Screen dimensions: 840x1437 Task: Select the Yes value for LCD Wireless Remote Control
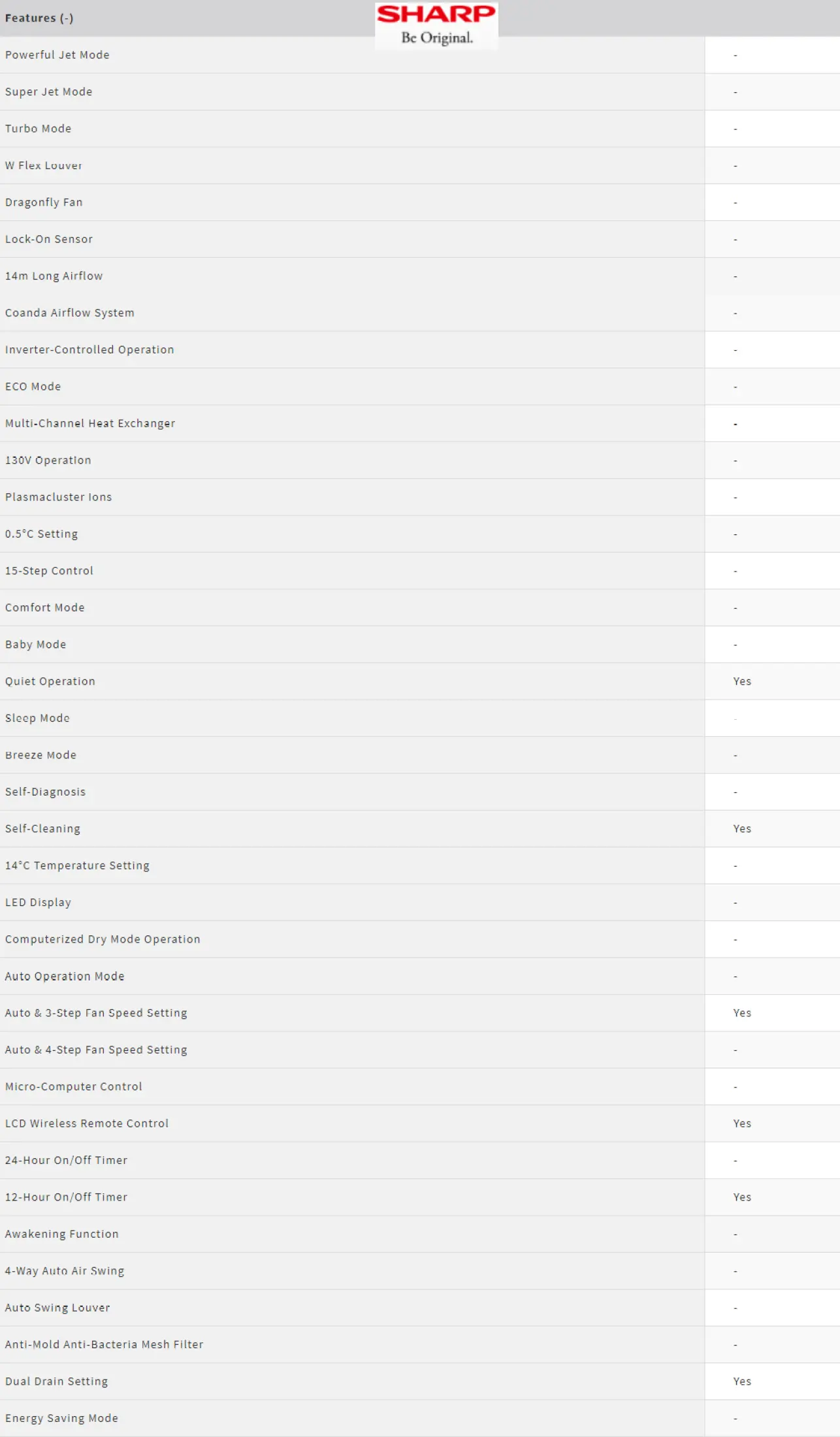click(x=742, y=1123)
